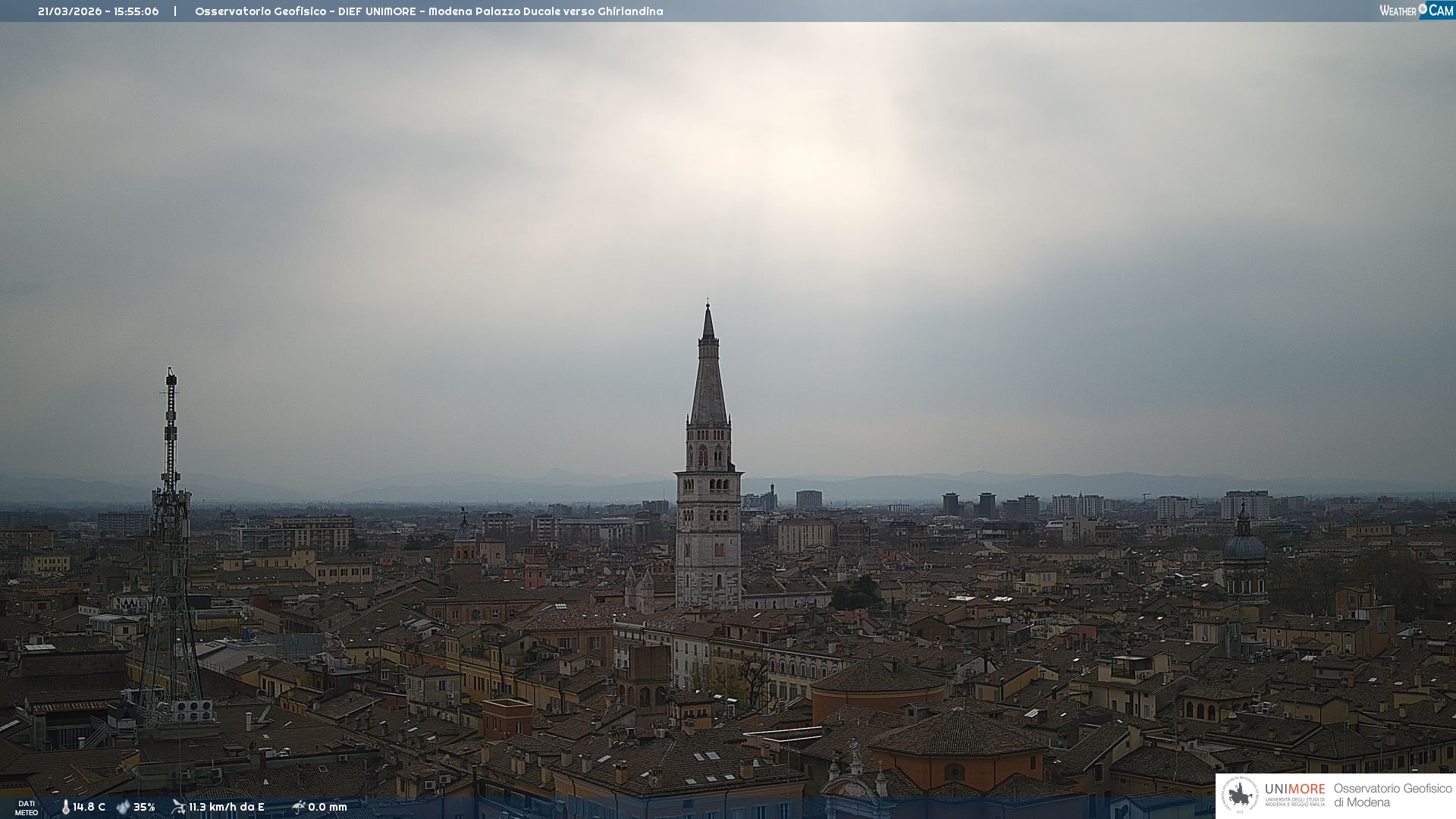Image resolution: width=1456 pixels, height=819 pixels.
Task: Click the UNIMORE red and grey wordmark
Action: (1294, 789)
